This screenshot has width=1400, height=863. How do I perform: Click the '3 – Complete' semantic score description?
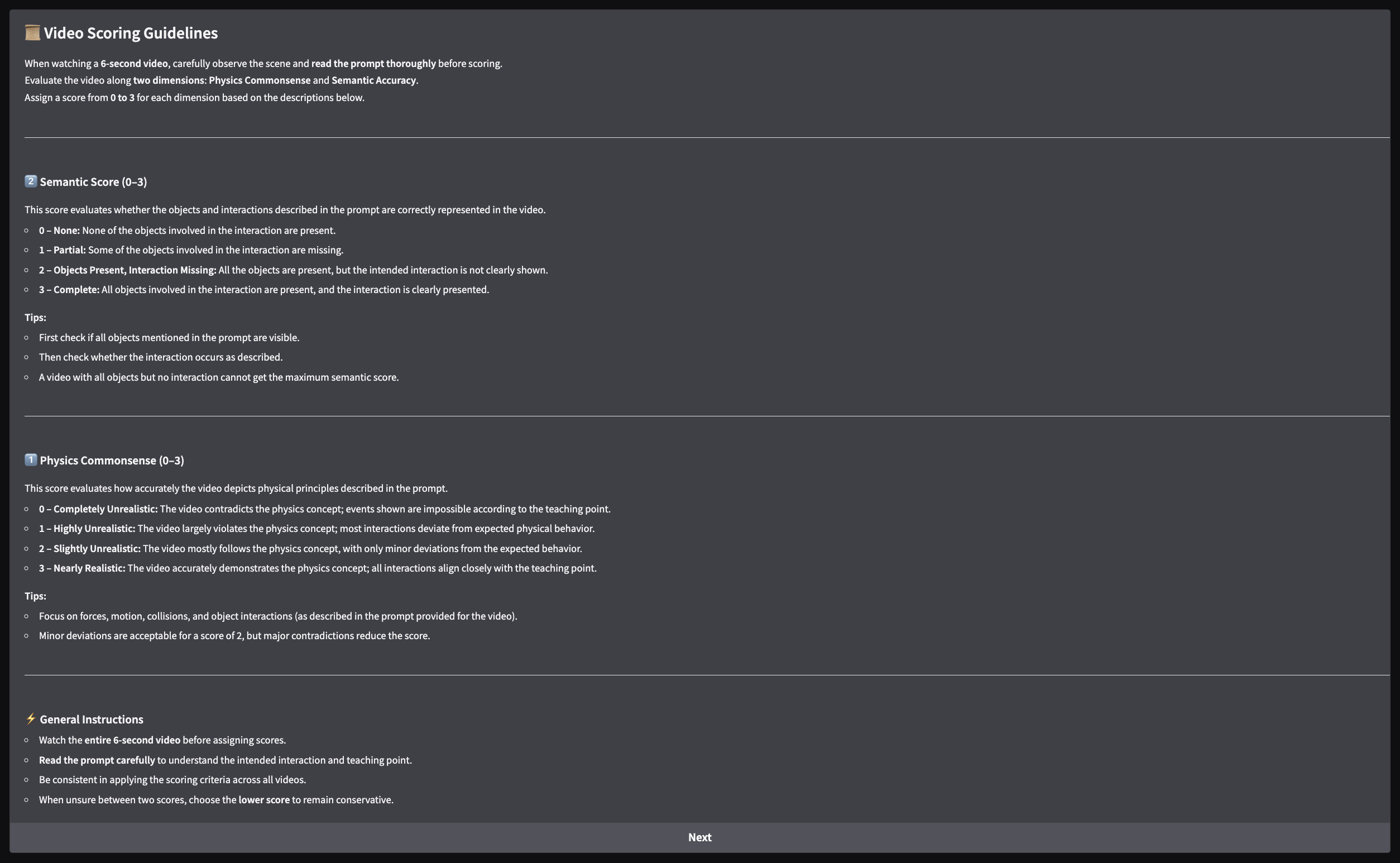pos(263,290)
